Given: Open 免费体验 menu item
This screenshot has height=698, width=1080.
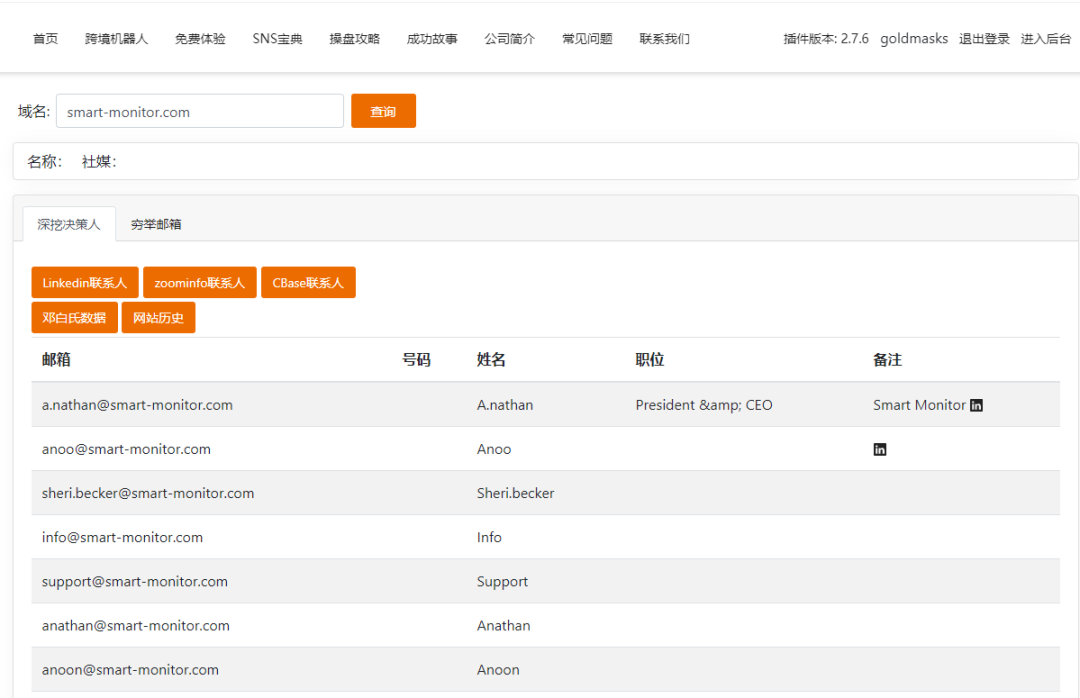Looking at the screenshot, I should [200, 39].
